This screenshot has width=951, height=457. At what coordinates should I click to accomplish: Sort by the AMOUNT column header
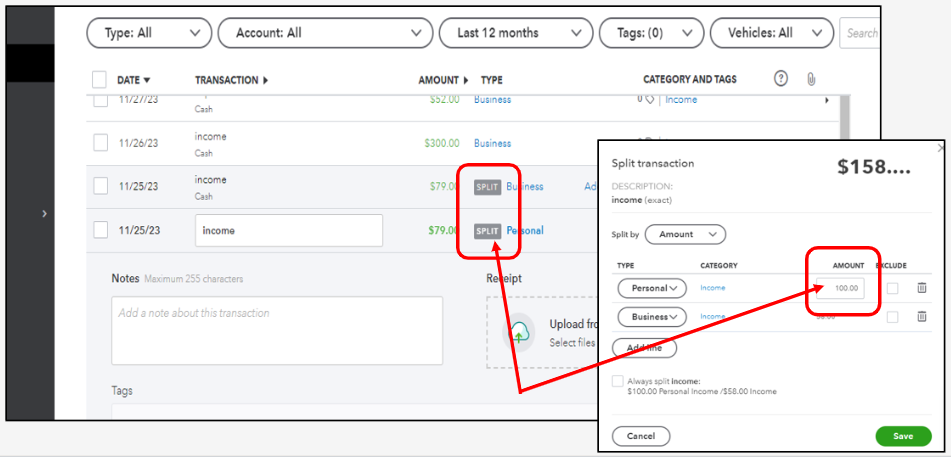[443, 80]
